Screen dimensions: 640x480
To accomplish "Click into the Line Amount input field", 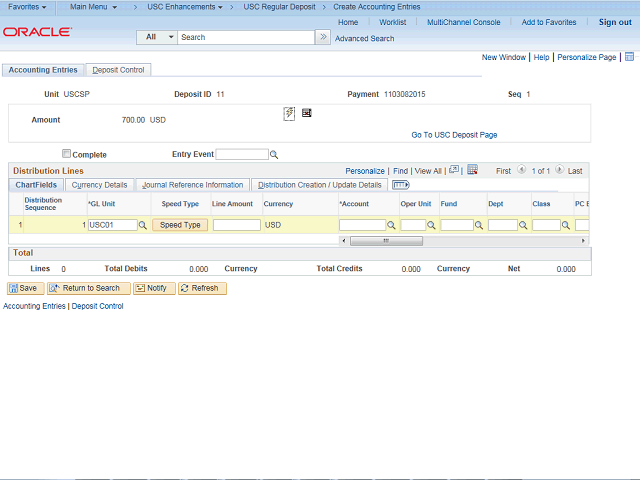I will 236,225.
